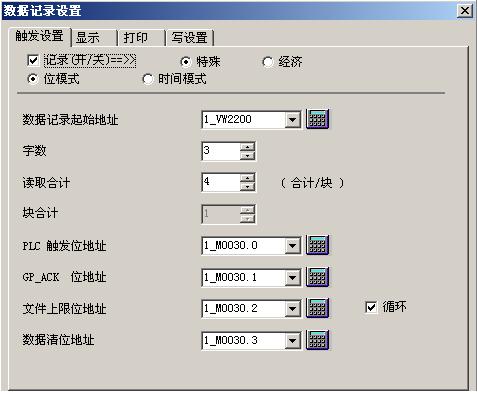Viewport: 477px width, 394px height.
Task: Switch to the 打印 tab
Action: coord(142,38)
